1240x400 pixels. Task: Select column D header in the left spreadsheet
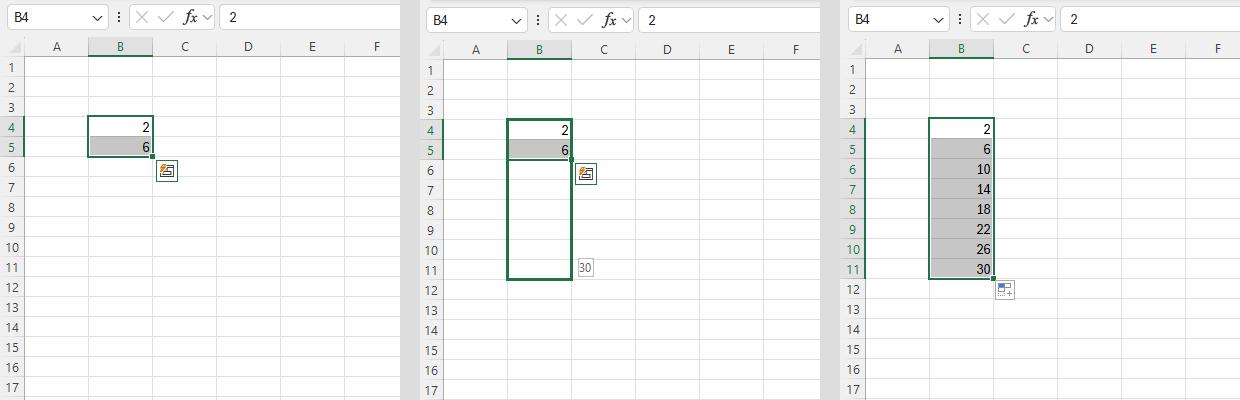[x=248, y=46]
